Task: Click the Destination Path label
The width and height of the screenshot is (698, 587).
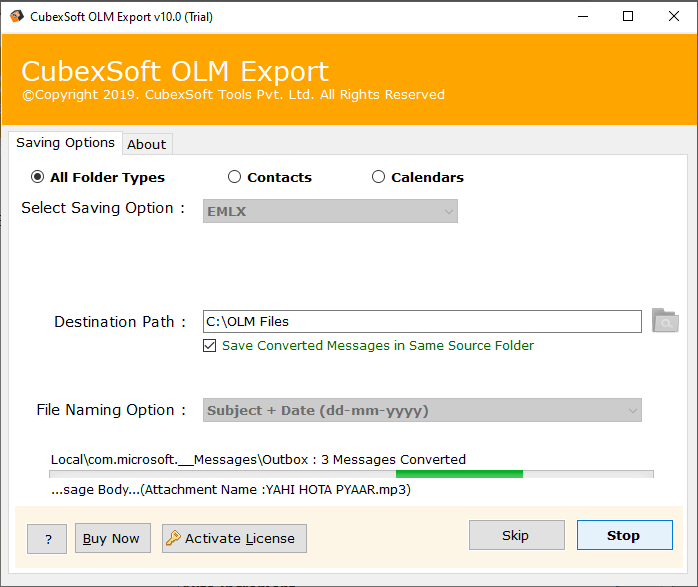Action: [120, 322]
